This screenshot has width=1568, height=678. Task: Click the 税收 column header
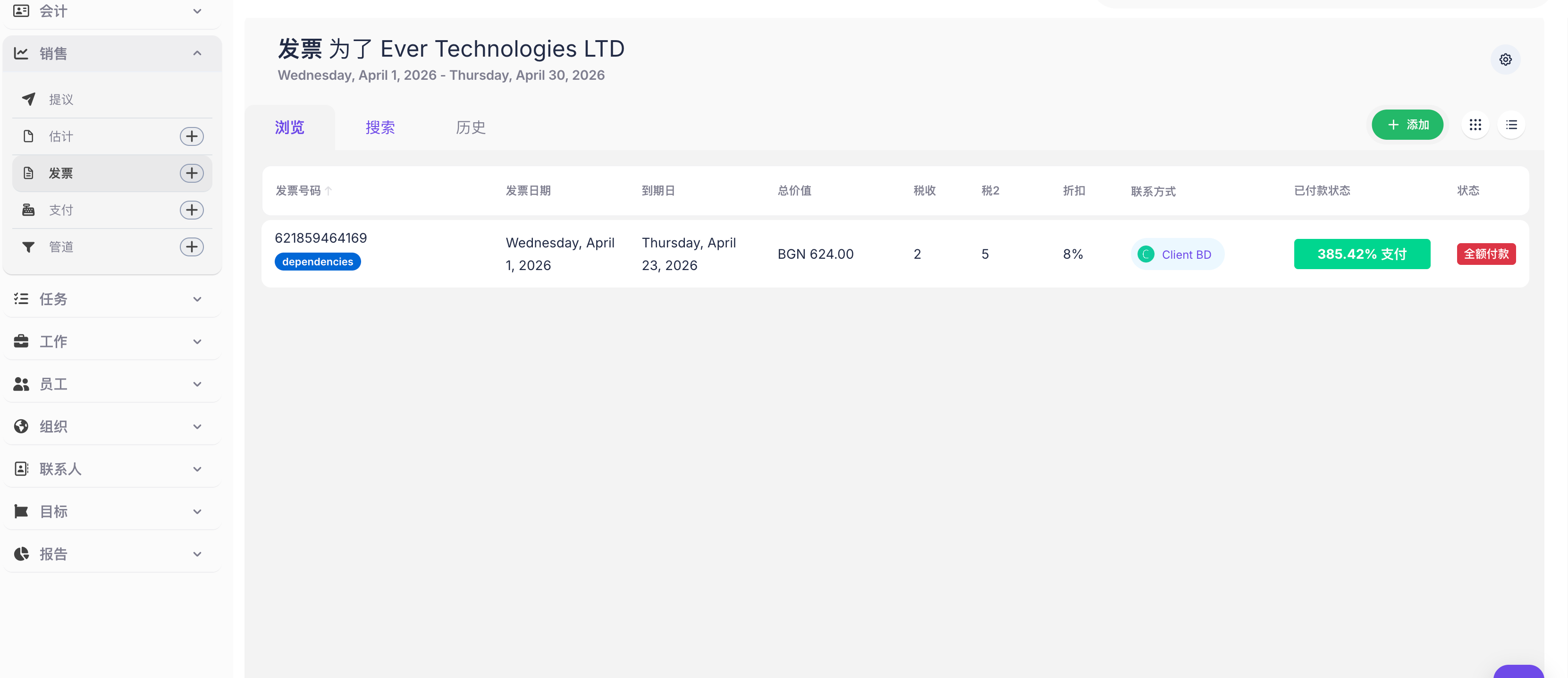click(x=925, y=190)
